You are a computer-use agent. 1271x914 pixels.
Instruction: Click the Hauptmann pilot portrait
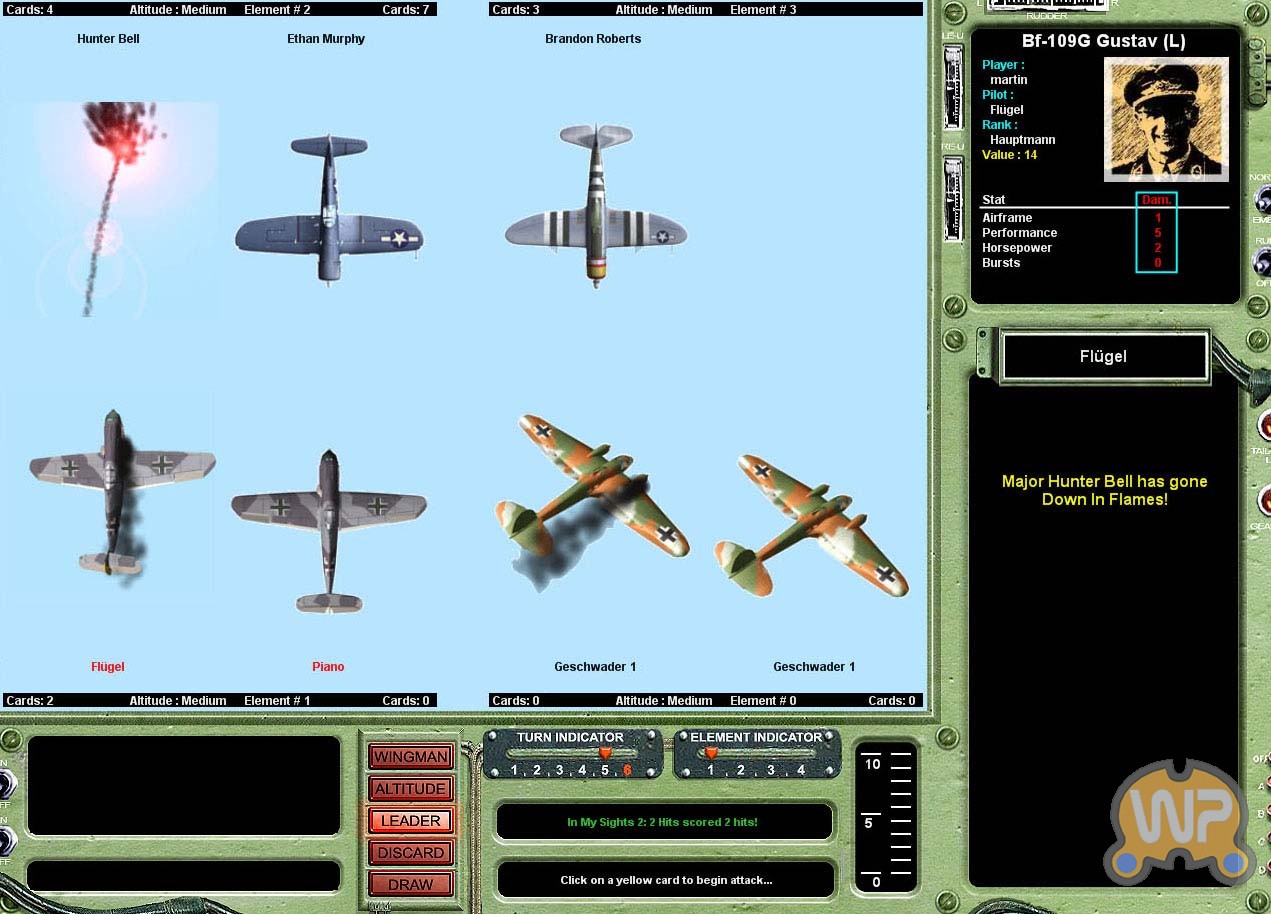click(1165, 120)
